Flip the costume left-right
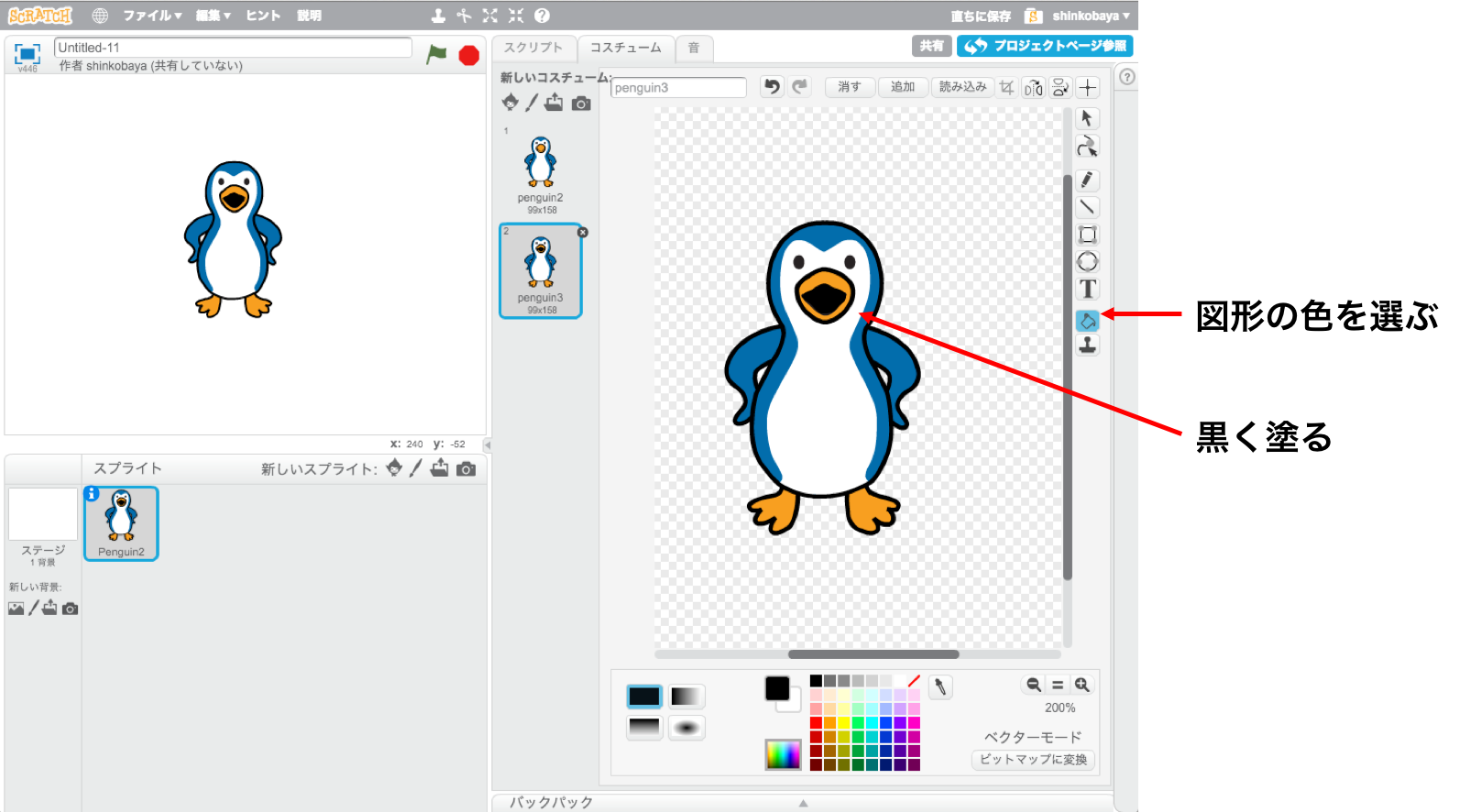Viewport: 1460px width, 812px height. coord(1034,87)
